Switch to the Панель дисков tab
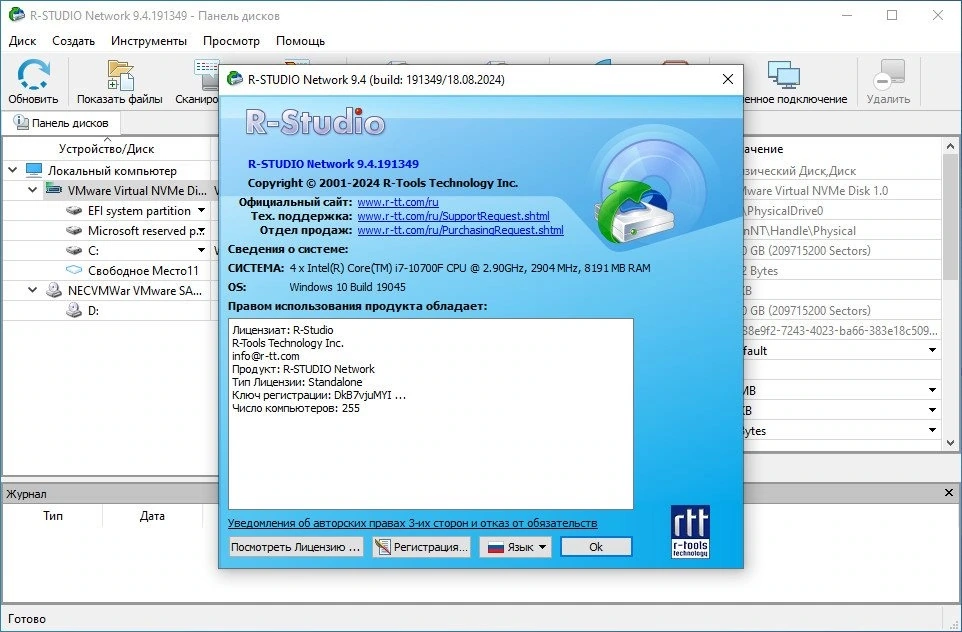Image resolution: width=962 pixels, height=632 pixels. pyautogui.click(x=61, y=123)
